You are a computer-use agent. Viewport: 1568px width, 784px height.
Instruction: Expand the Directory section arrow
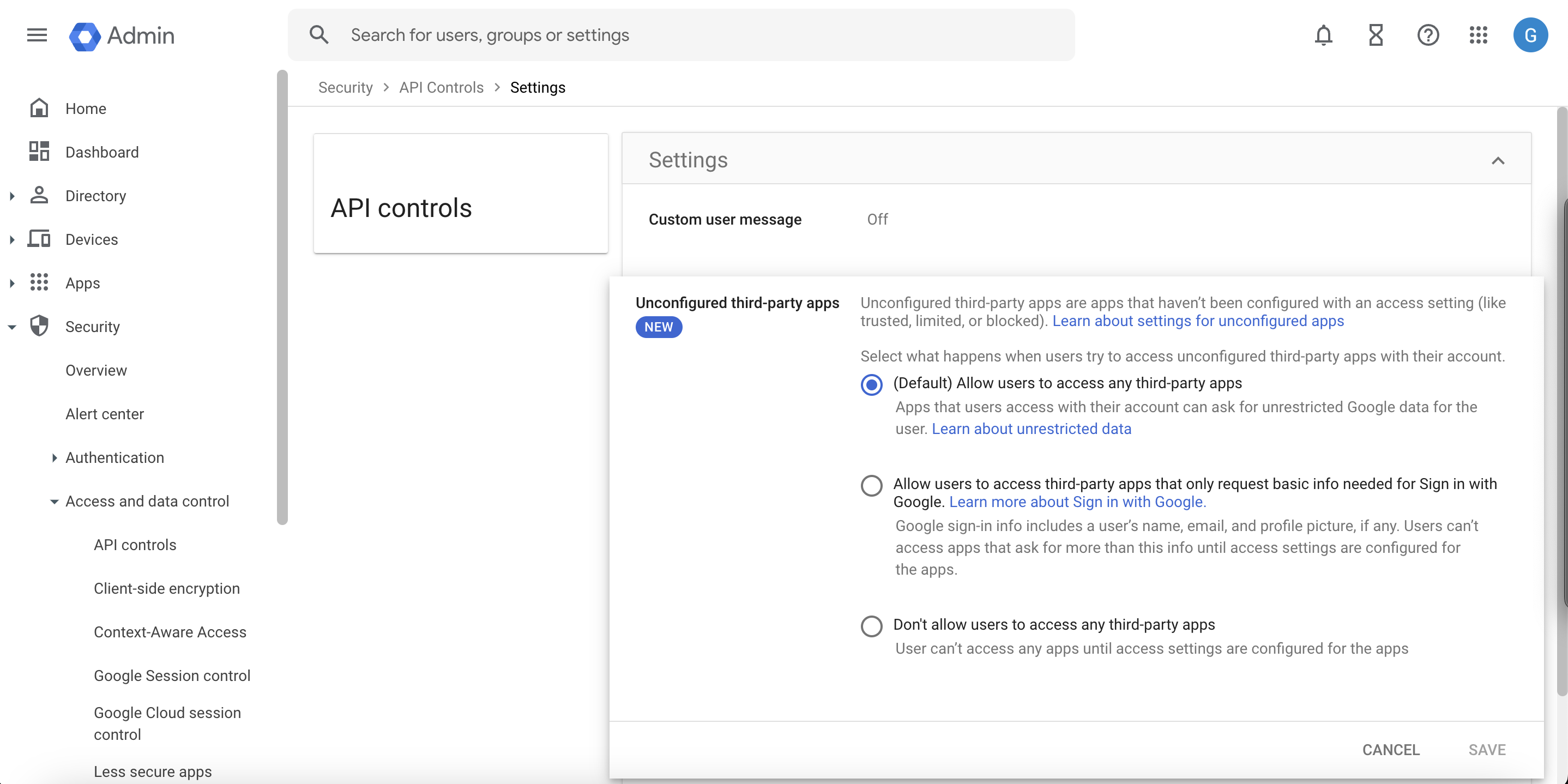click(11, 196)
